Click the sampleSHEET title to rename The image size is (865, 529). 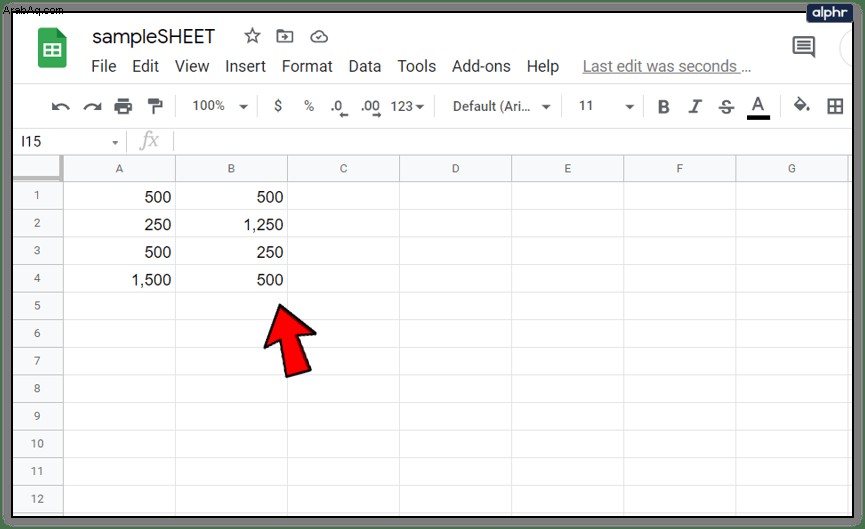click(153, 36)
